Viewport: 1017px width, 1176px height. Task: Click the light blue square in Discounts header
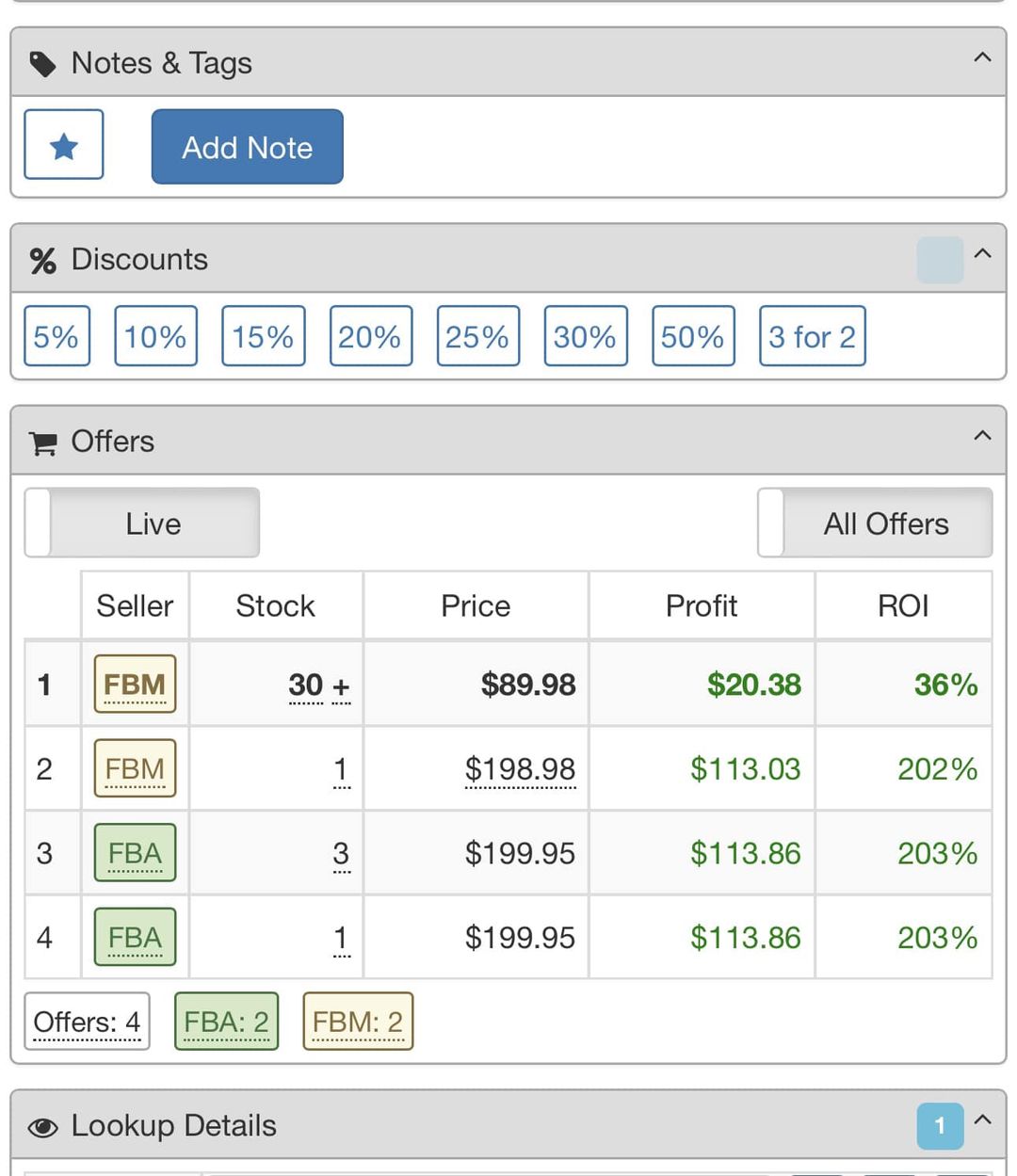click(x=940, y=260)
